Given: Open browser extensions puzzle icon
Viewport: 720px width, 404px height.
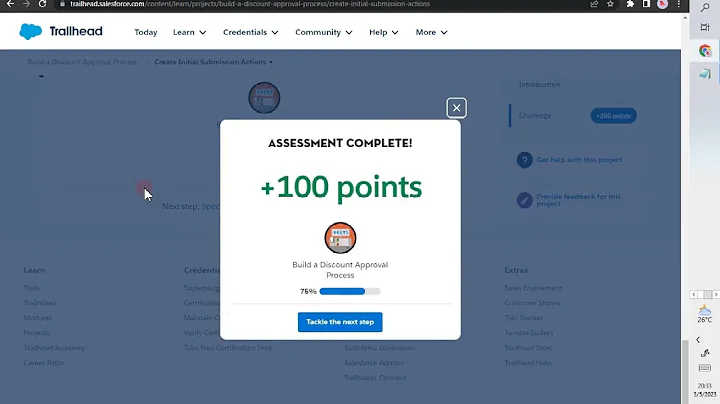Looking at the screenshot, I should coord(630,4).
